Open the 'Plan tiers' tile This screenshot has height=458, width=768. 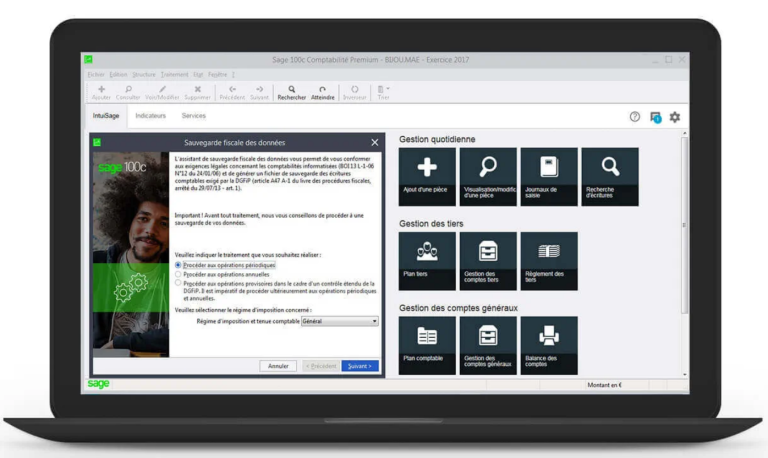[x=427, y=261]
